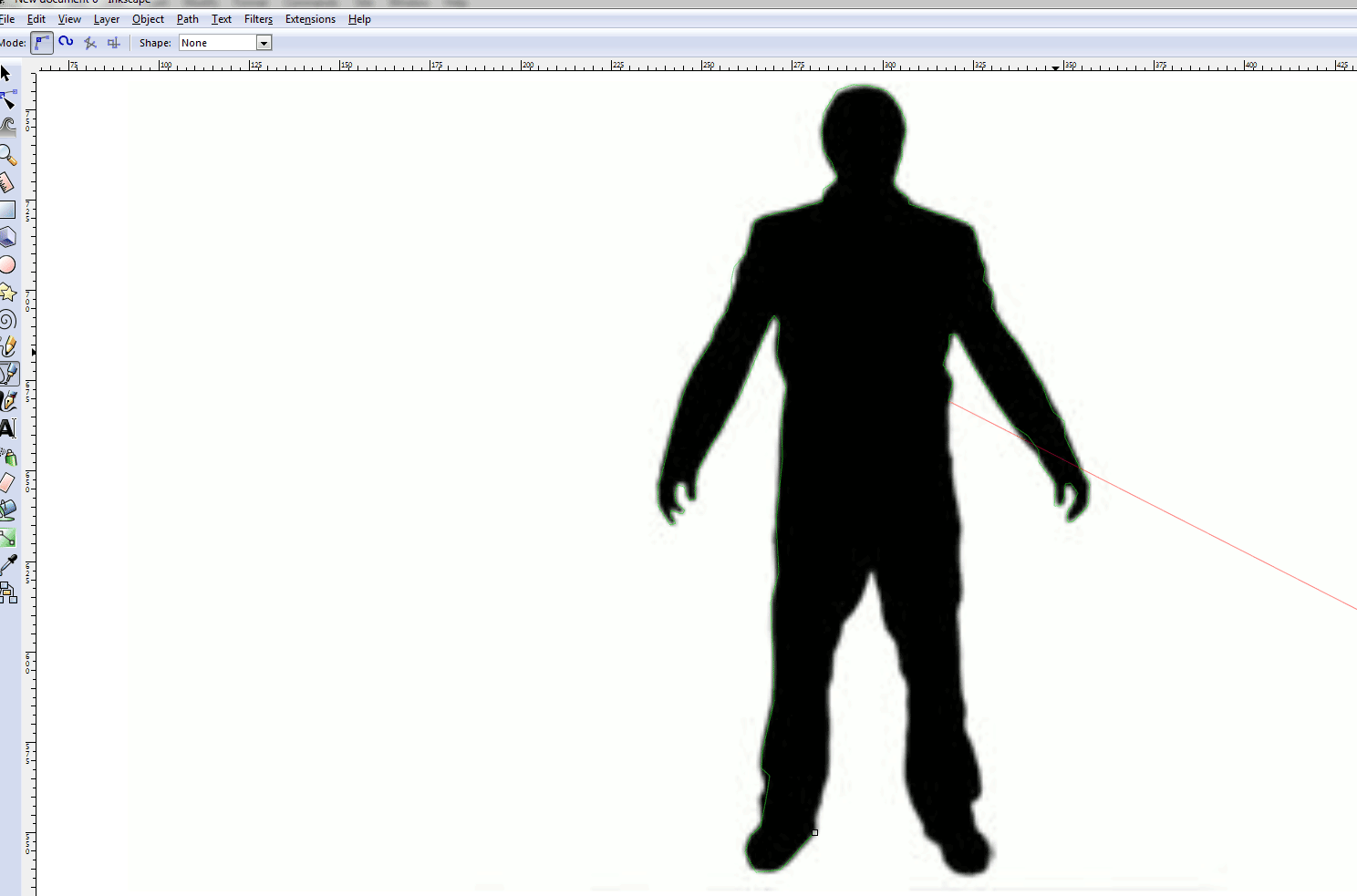Switch to Spiro path mode
Image resolution: width=1357 pixels, height=896 pixels.
tap(66, 42)
